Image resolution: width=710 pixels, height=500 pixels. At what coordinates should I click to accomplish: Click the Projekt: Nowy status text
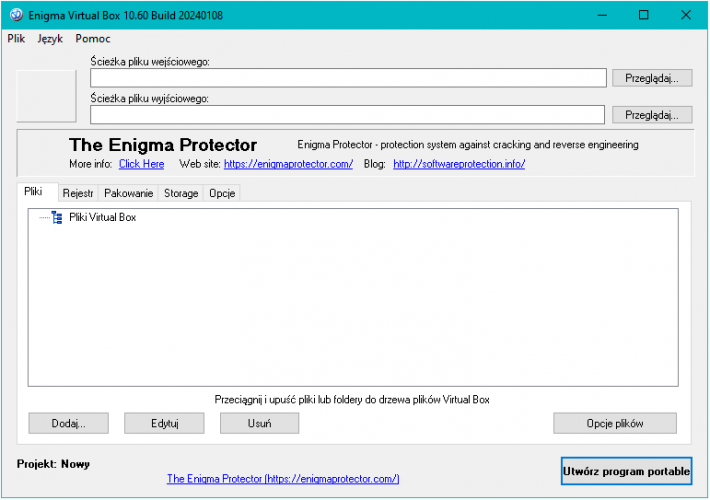click(53, 464)
